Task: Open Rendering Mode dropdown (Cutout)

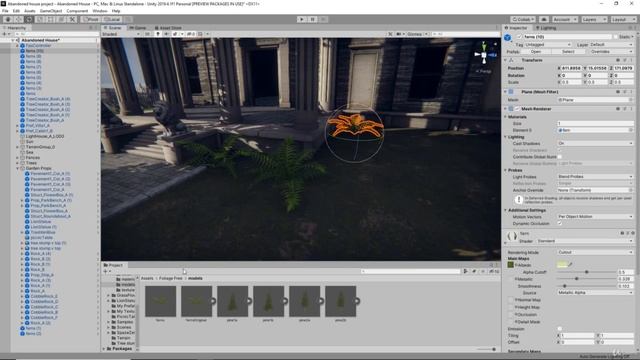Action: [595, 252]
